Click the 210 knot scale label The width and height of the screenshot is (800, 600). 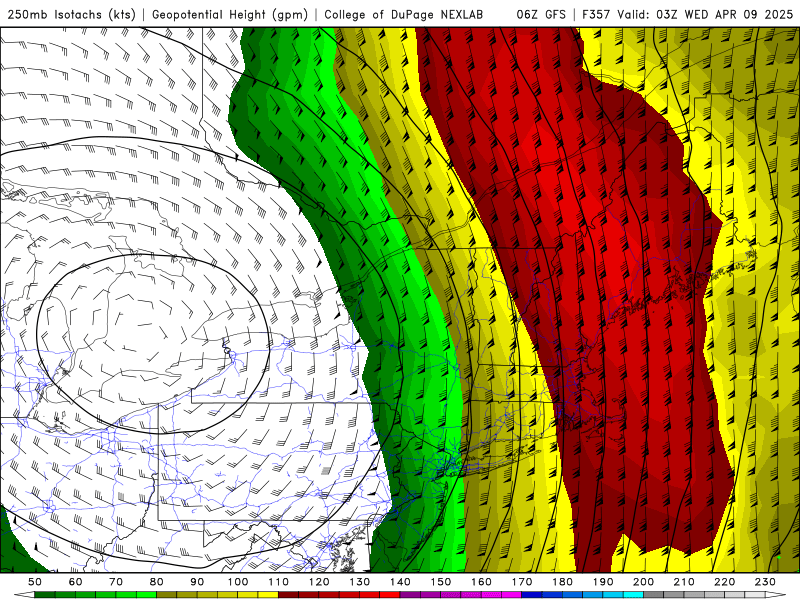click(684, 582)
